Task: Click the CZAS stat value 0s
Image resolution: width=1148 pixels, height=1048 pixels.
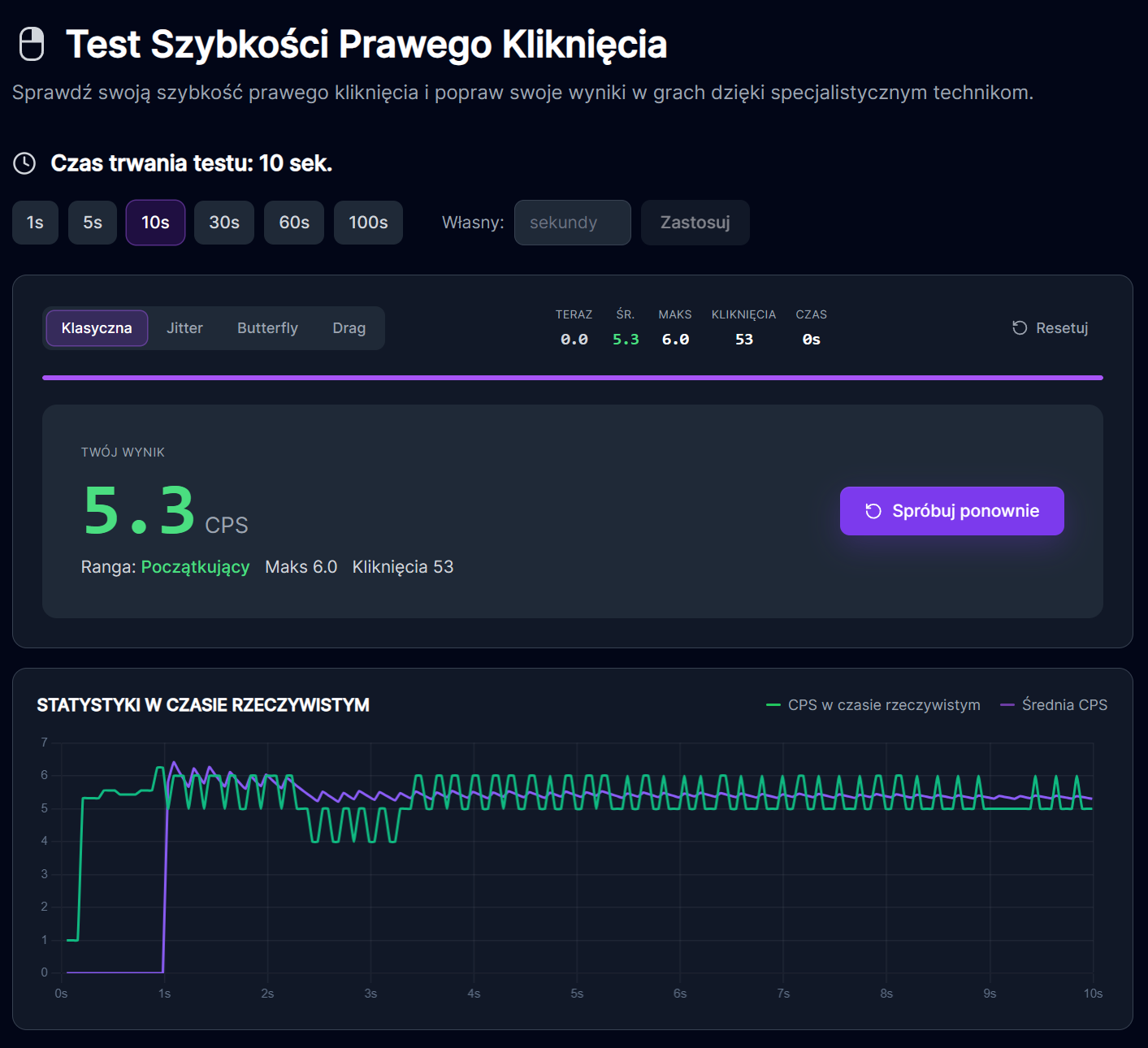Action: 812,340
